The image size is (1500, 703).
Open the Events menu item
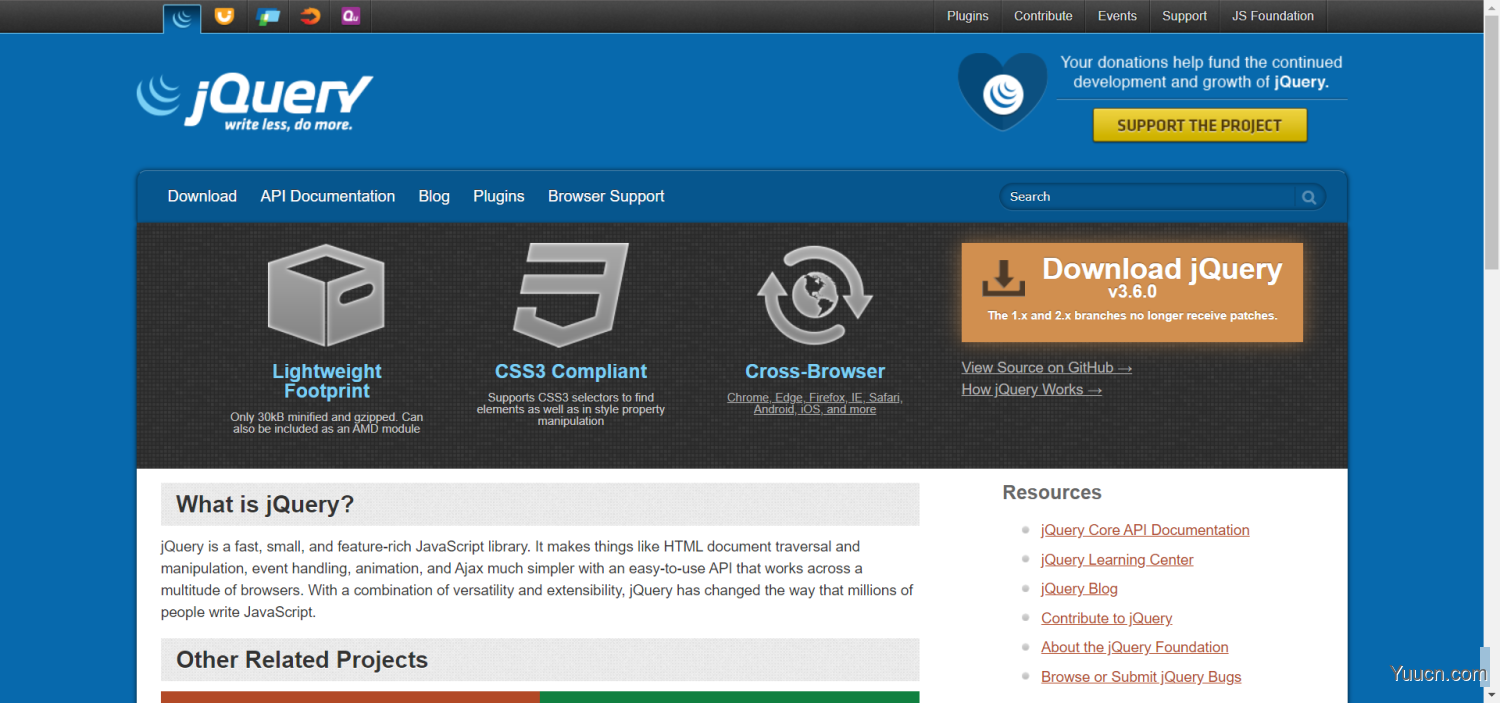tap(1116, 16)
